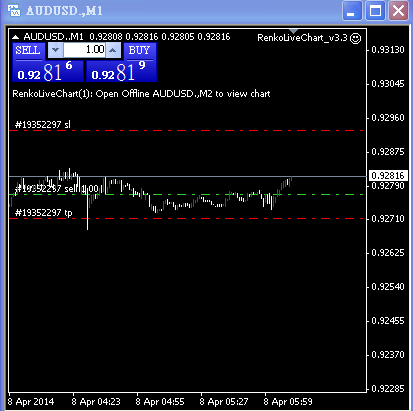Click the 0.93130 price scale label
The height and width of the screenshot is (411, 413).
[x=388, y=50]
